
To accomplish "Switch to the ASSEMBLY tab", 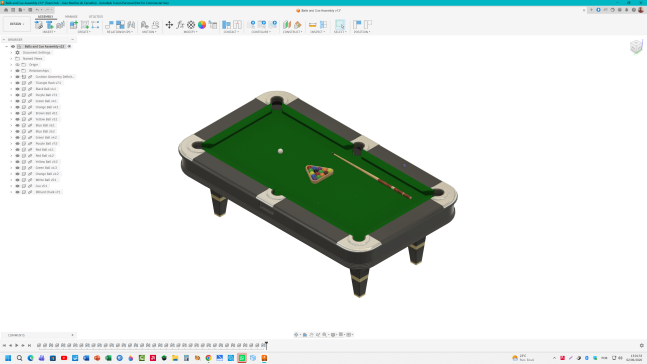I will pyautogui.click(x=45, y=17).
